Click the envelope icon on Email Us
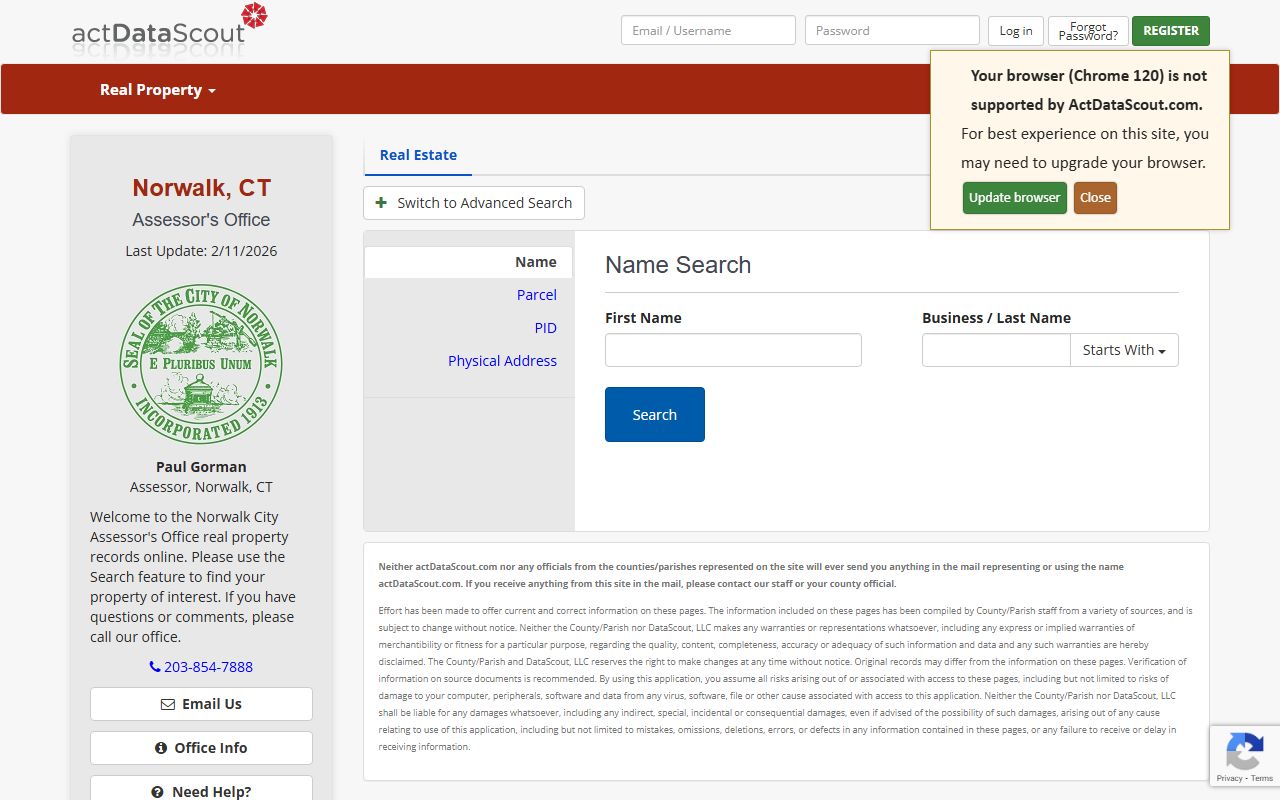Screen dimensions: 1280x800 (x=168, y=704)
